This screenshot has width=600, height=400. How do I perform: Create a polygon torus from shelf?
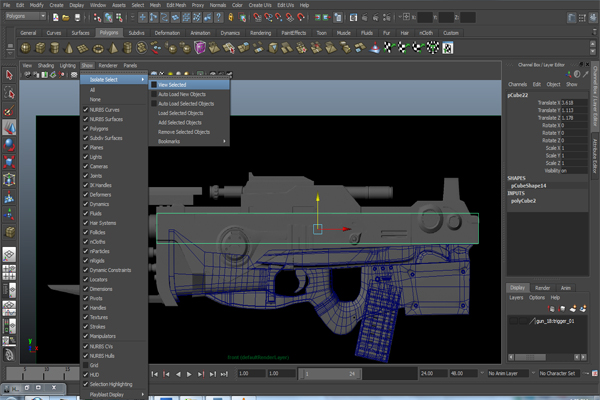(x=98, y=48)
